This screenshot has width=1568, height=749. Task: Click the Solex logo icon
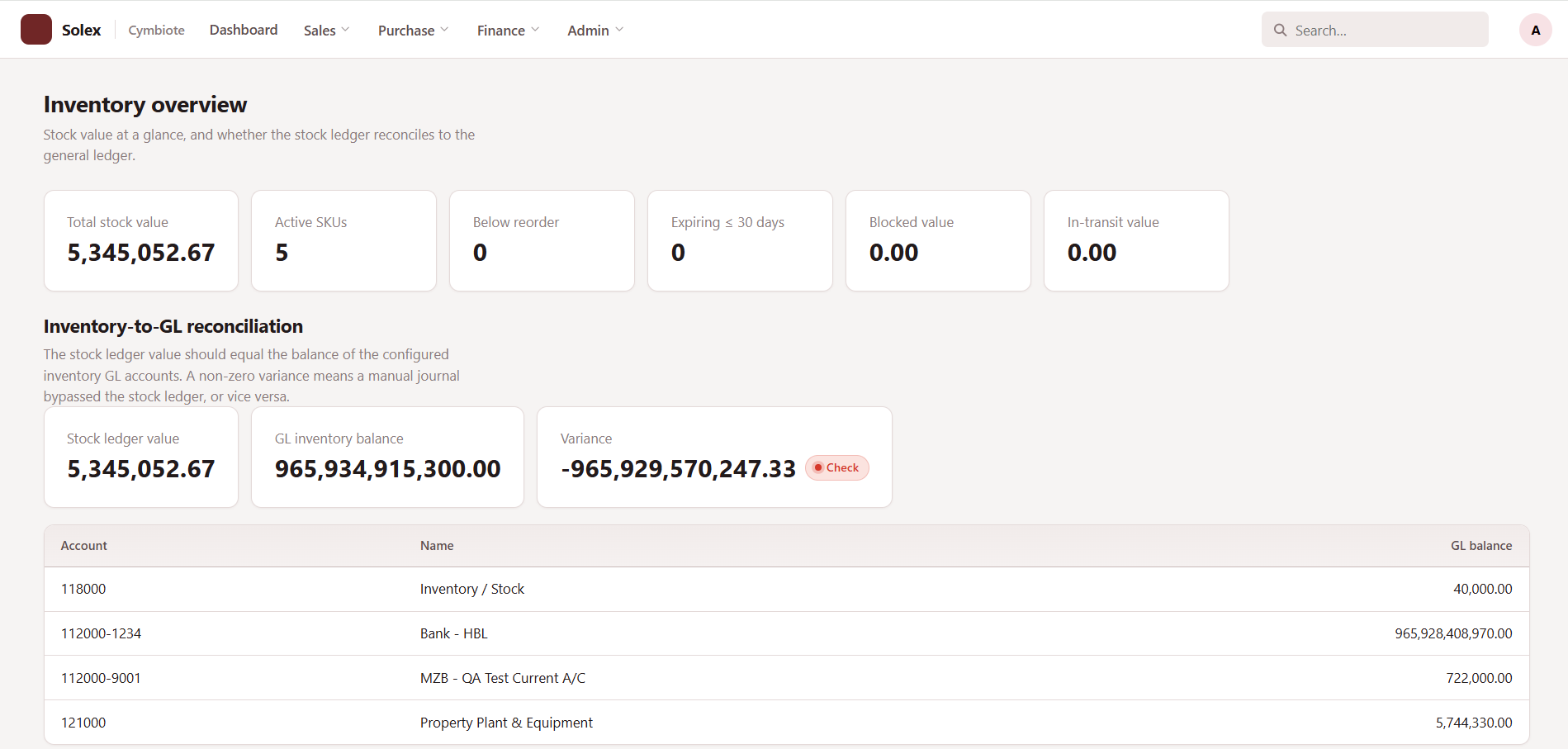[x=36, y=30]
